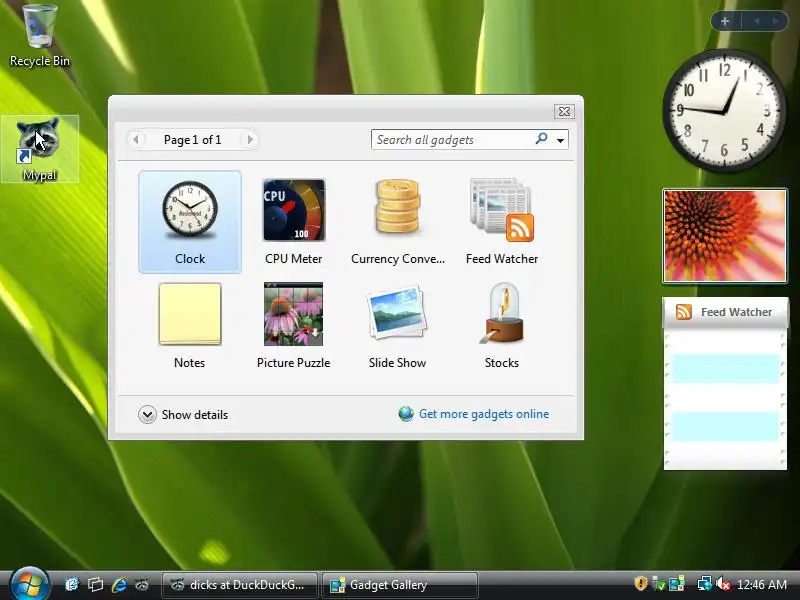Click sidebar next page arrow
The height and width of the screenshot is (600, 800).
[776, 21]
